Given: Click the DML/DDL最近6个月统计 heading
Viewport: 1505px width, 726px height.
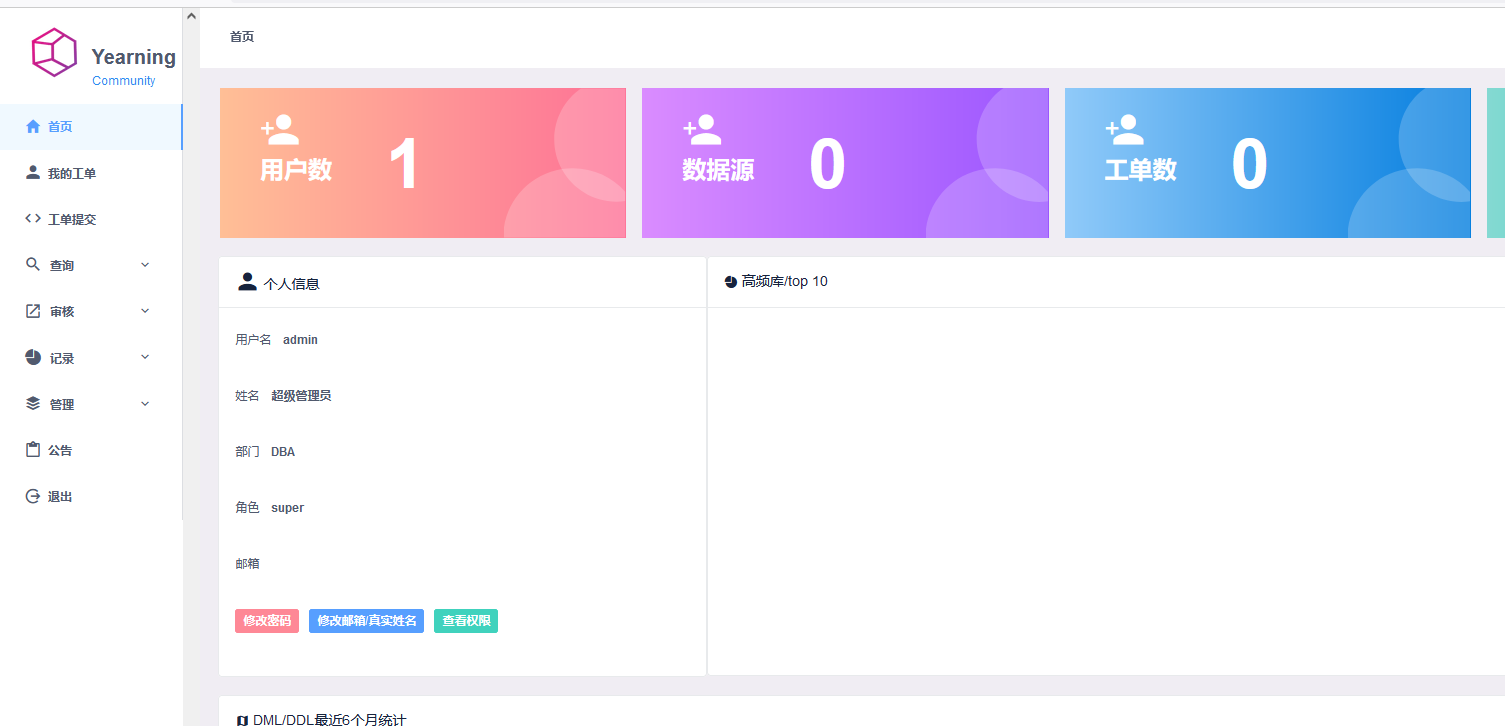Looking at the screenshot, I should tap(329, 720).
